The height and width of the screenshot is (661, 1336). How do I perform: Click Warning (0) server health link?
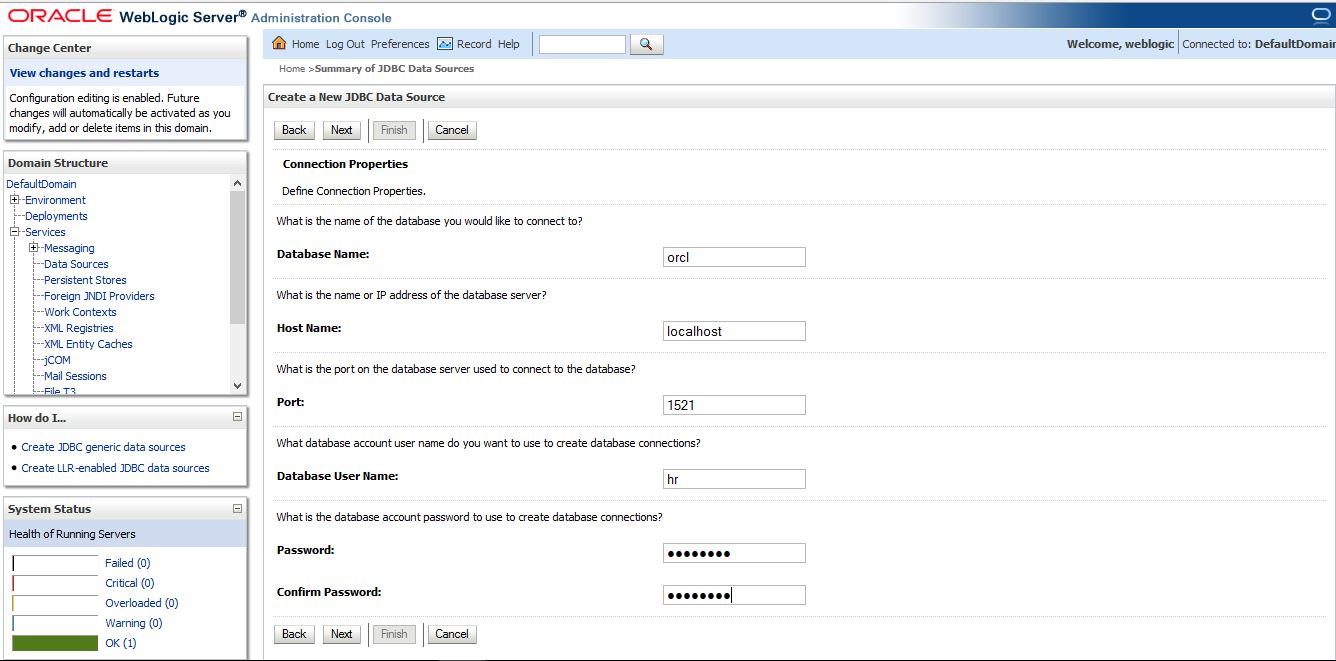pyautogui.click(x=134, y=623)
